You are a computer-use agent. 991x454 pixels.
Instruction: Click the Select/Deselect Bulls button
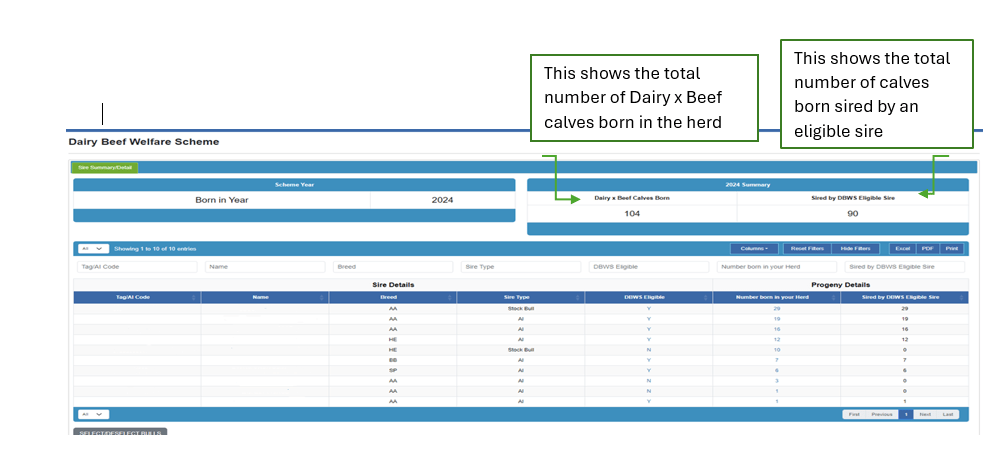120,433
